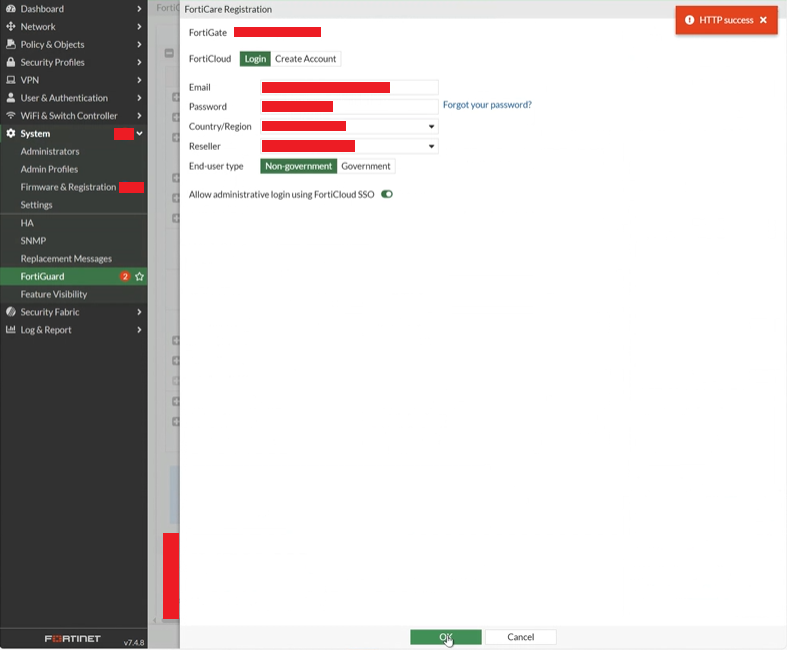Select Non-government end-user type

click(299, 166)
